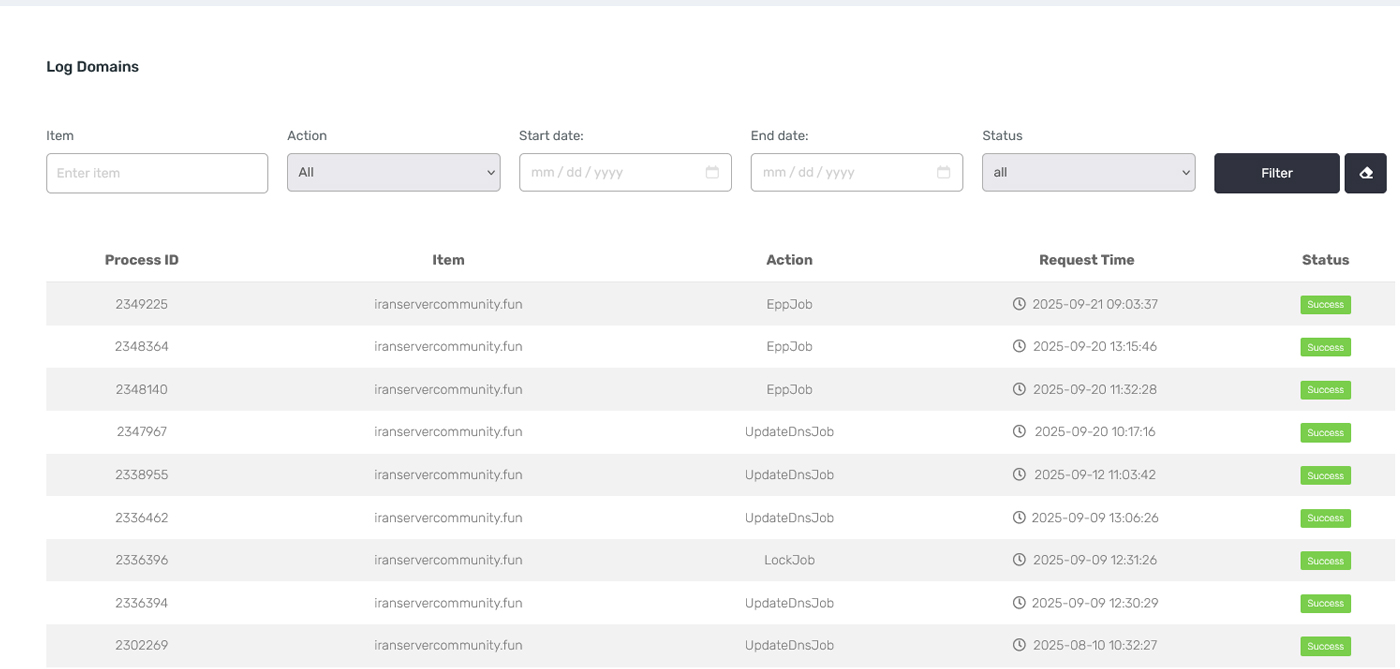Click the Success badge for process 2338955
The image size is (1400, 669).
pyautogui.click(x=1325, y=476)
